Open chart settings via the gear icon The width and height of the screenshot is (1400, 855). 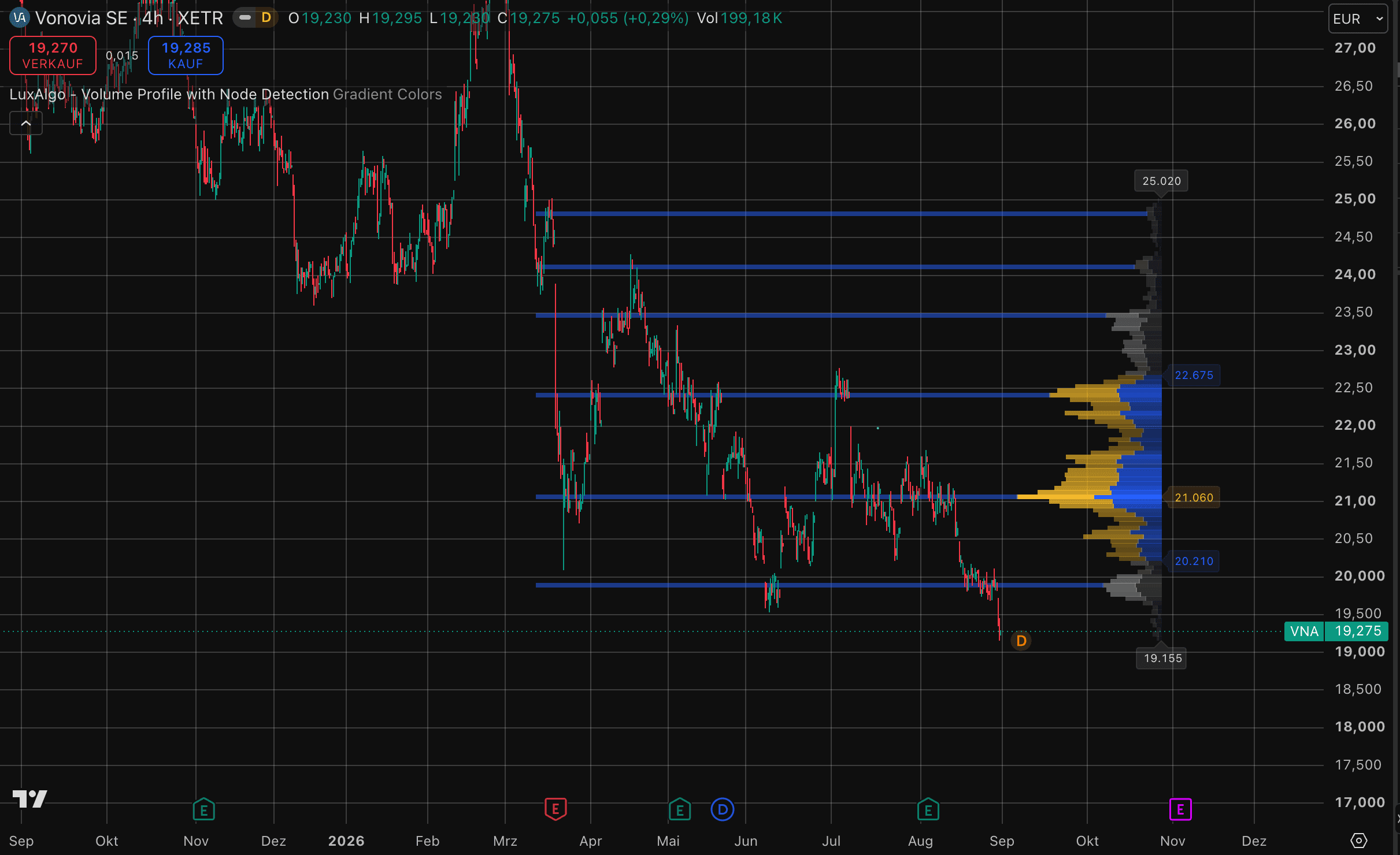[1359, 841]
